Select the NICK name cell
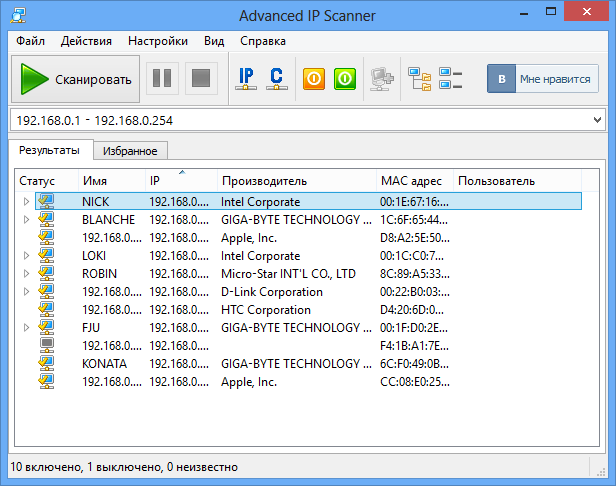Screen dimensions: 616x486 (x=95, y=202)
